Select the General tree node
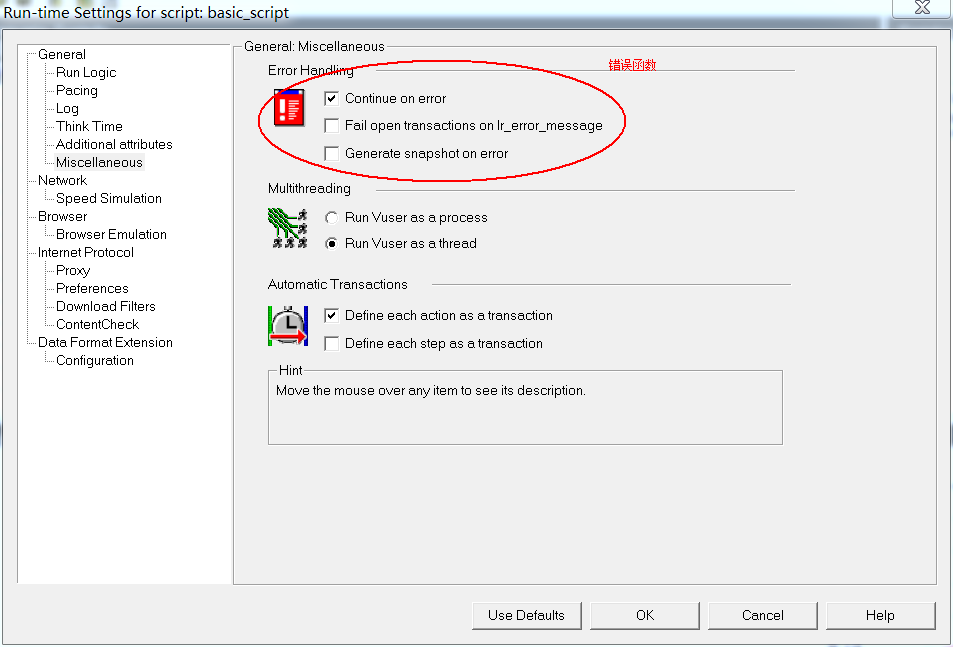The width and height of the screenshot is (953, 647). (62, 54)
